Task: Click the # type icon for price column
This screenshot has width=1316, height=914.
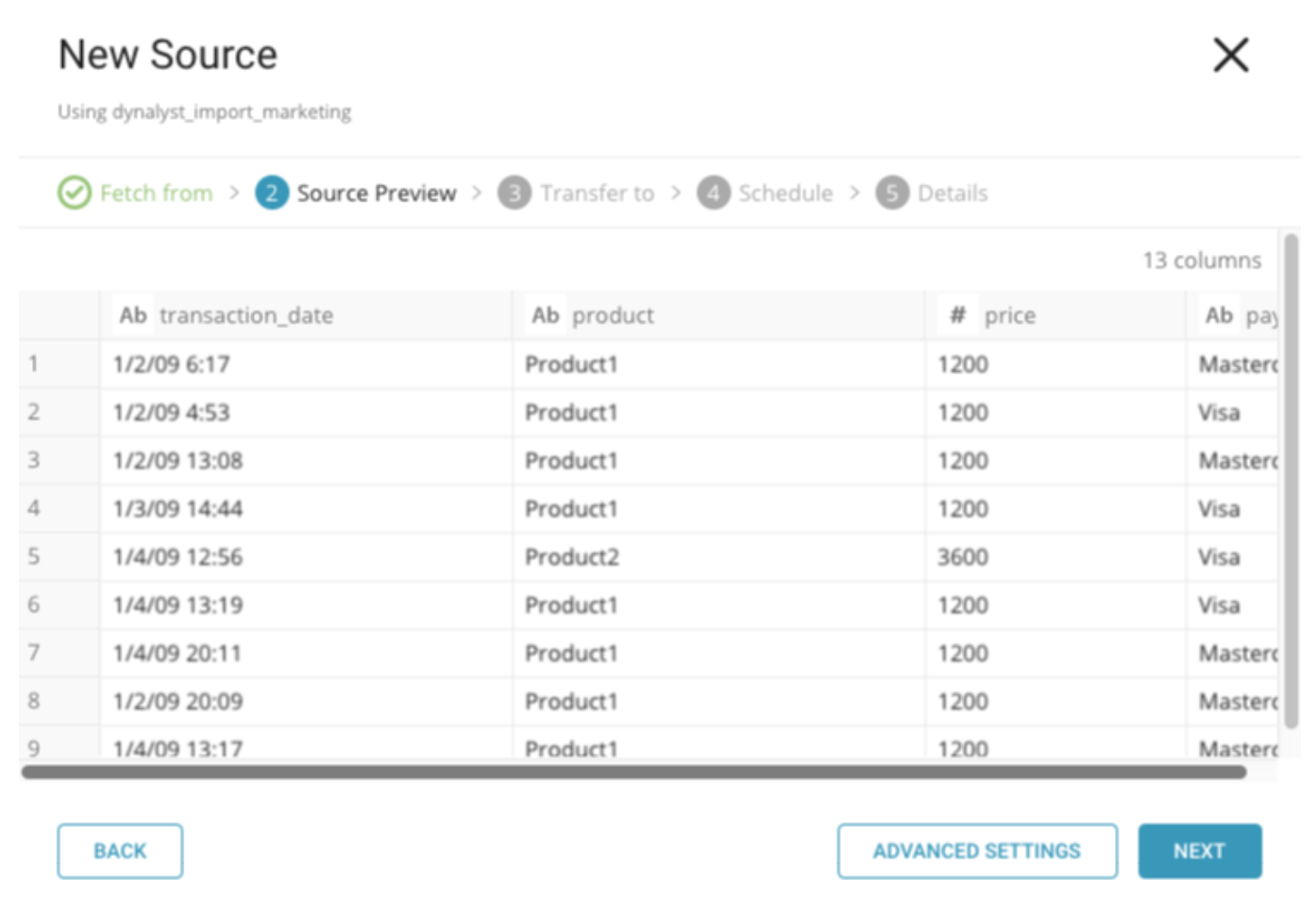Action: (x=957, y=315)
